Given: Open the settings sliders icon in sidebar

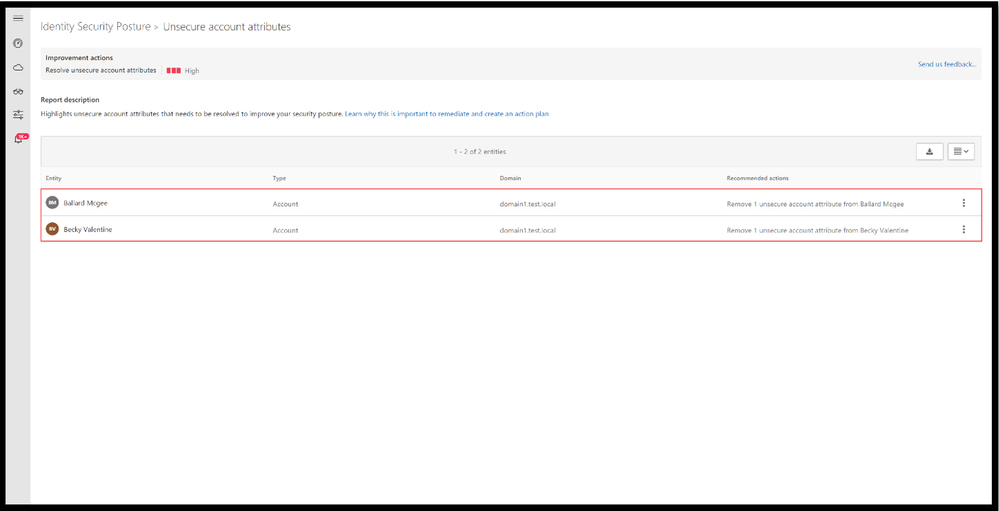Looking at the screenshot, I should (18, 115).
